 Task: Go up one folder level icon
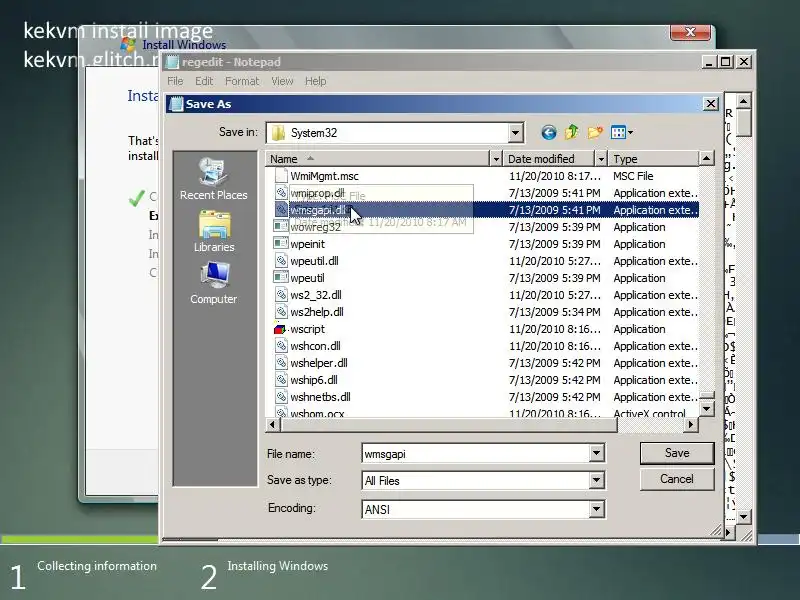[571, 133]
